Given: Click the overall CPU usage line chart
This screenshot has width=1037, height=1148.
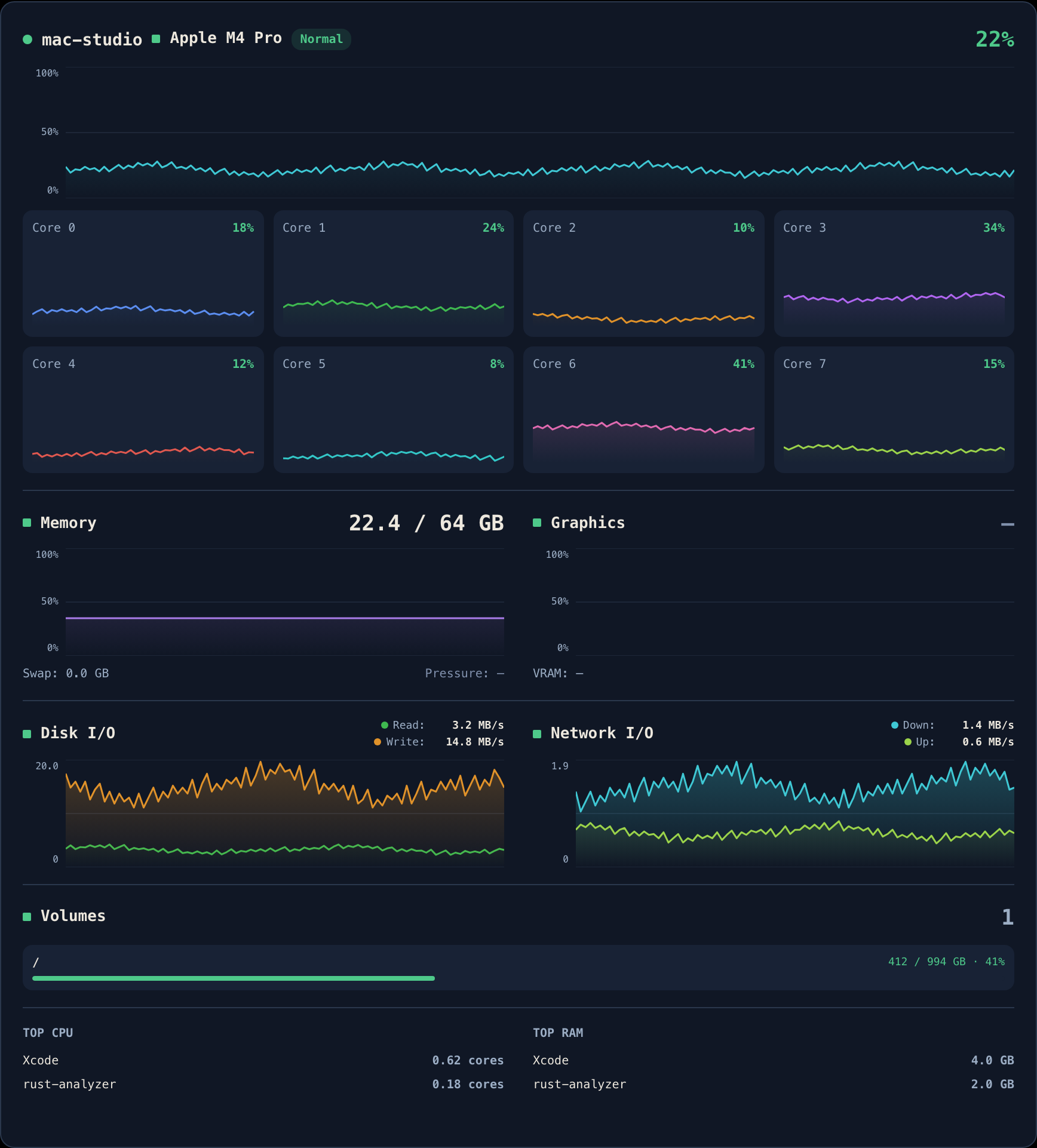Looking at the screenshot, I should coord(540,133).
